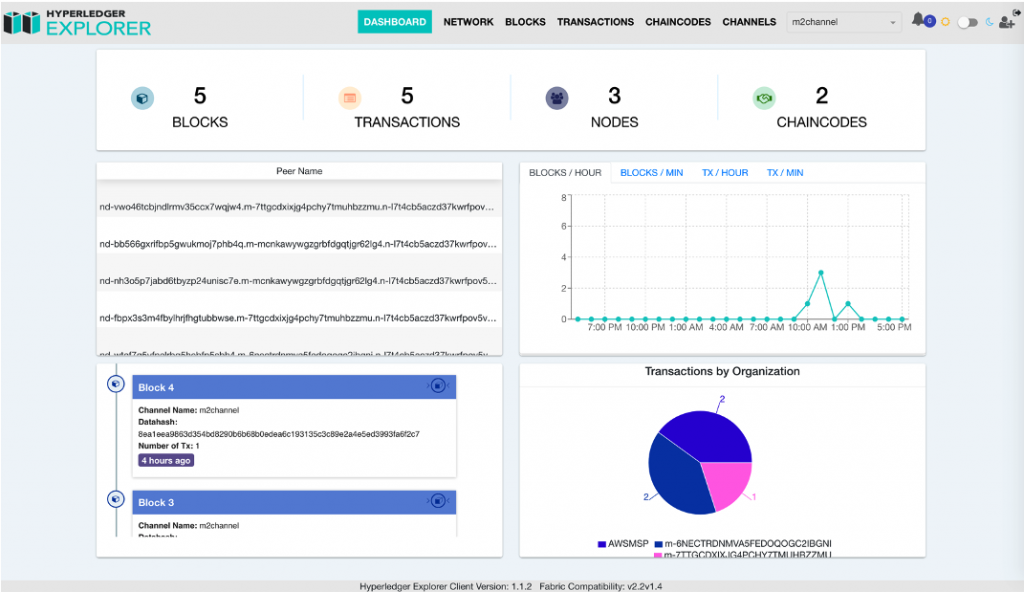Image resolution: width=1024 pixels, height=592 pixels.
Task: Switch to the TX / MIN tab
Action: click(785, 173)
